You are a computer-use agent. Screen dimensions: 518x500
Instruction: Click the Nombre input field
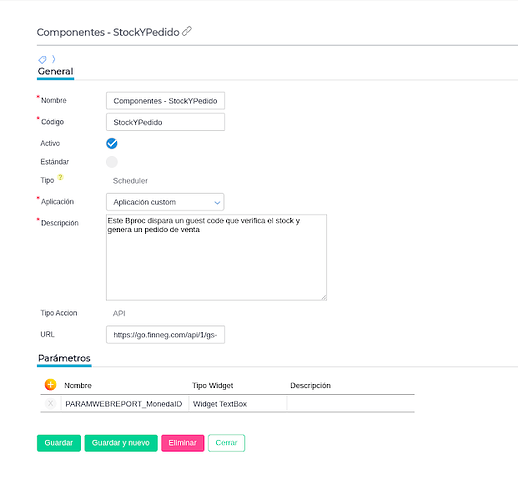165,101
